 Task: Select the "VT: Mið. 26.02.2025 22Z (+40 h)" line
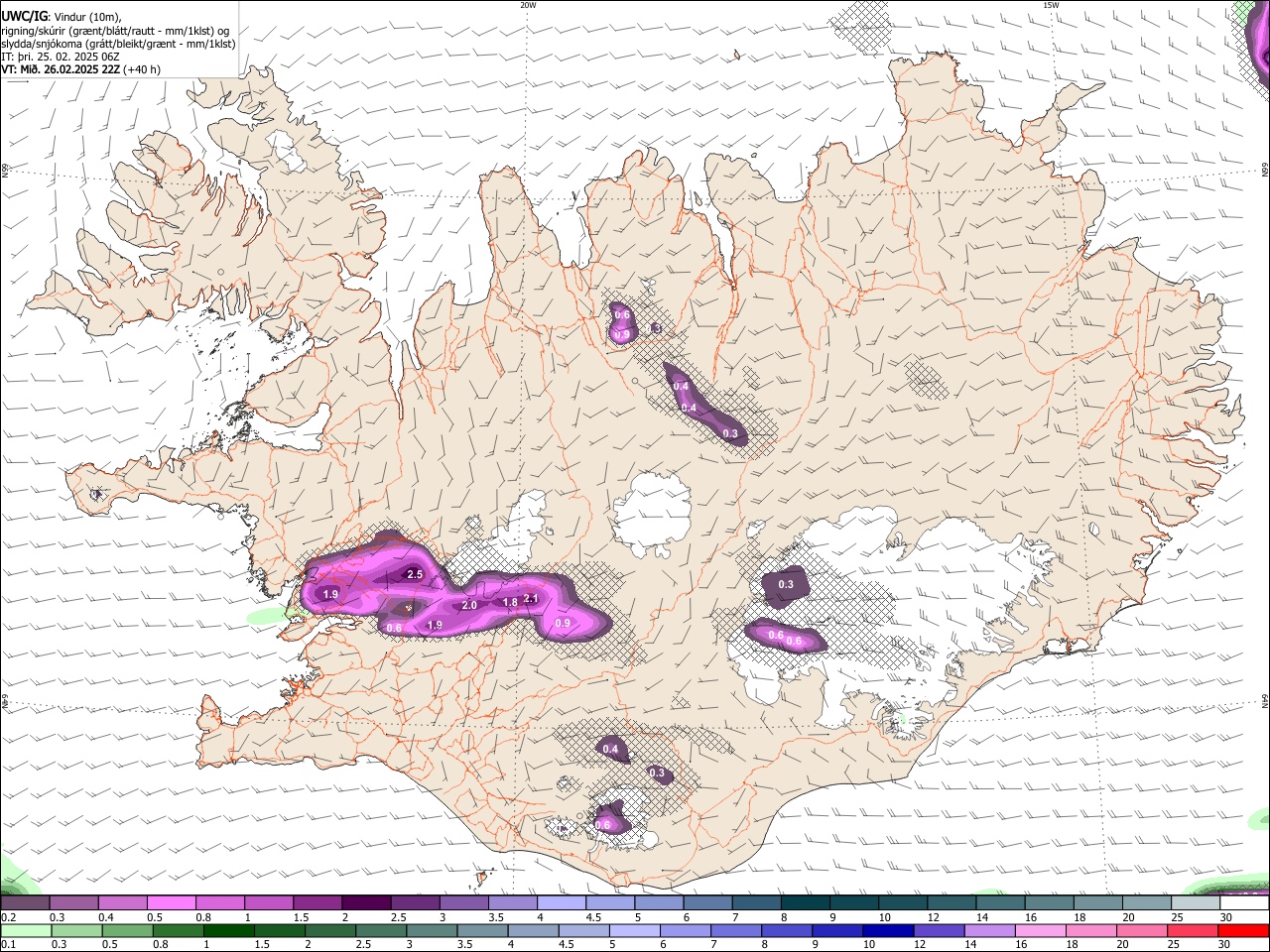tap(81, 69)
